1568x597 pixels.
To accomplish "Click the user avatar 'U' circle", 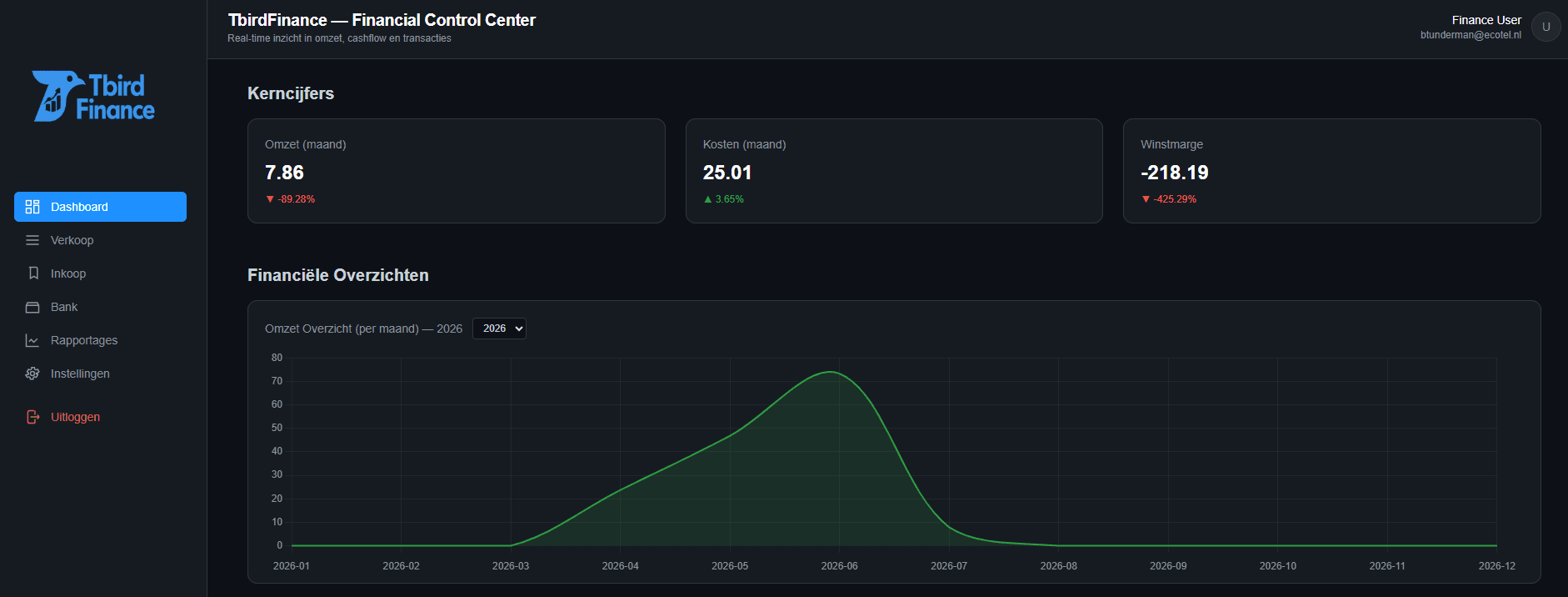I will point(1546,27).
